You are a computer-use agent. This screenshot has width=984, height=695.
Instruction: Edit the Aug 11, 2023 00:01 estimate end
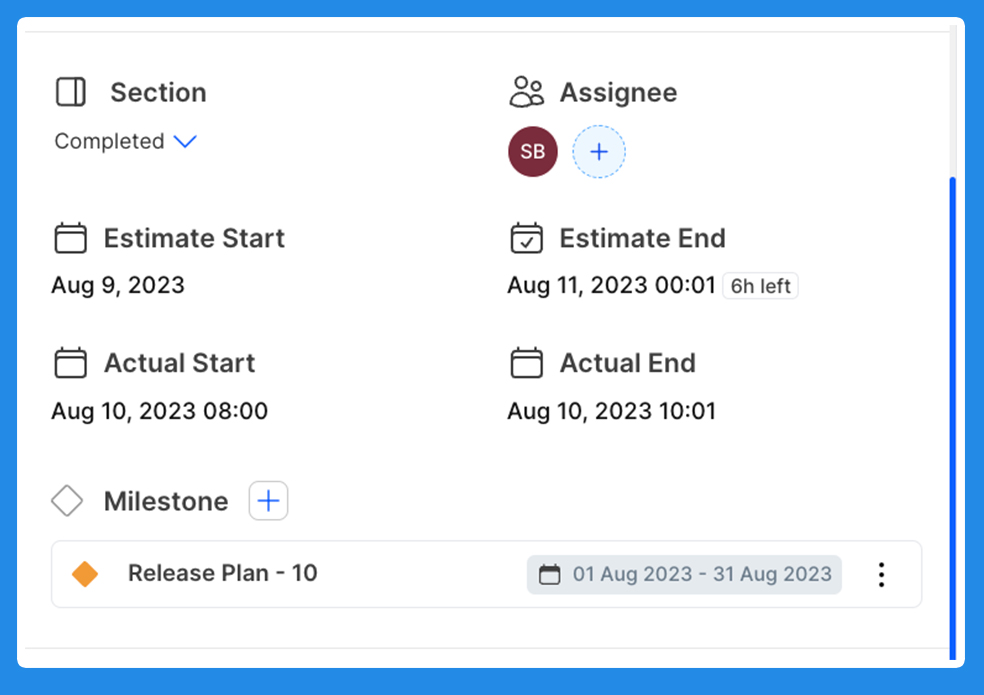(611, 286)
